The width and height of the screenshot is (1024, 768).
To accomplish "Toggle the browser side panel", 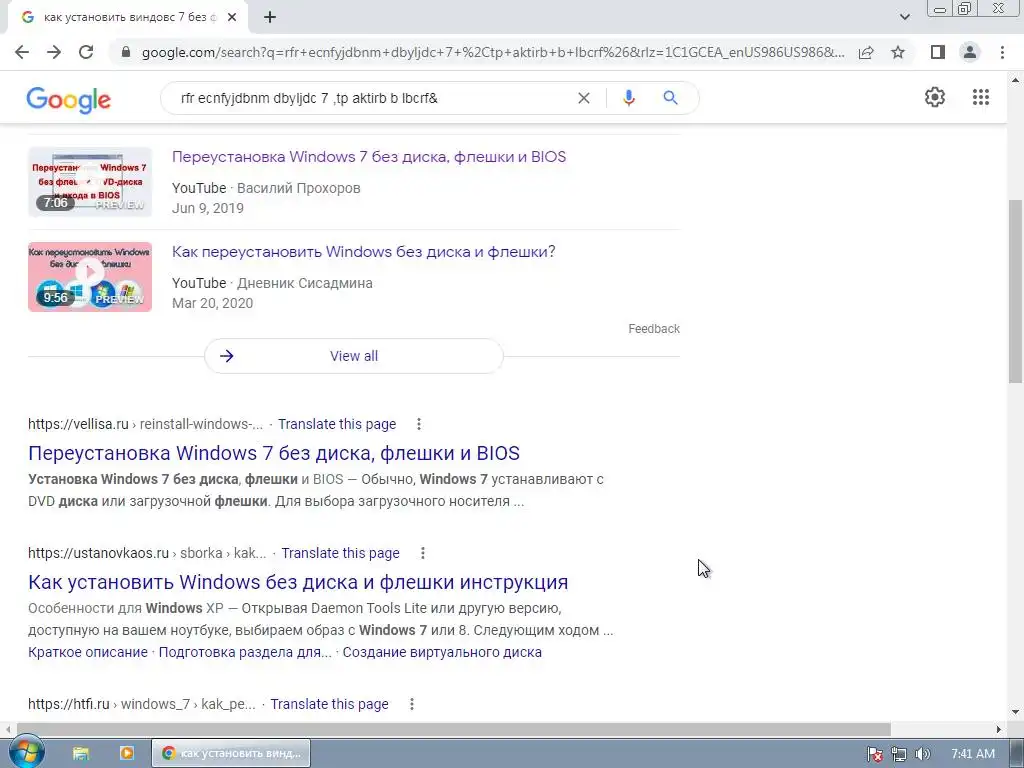I will click(938, 52).
